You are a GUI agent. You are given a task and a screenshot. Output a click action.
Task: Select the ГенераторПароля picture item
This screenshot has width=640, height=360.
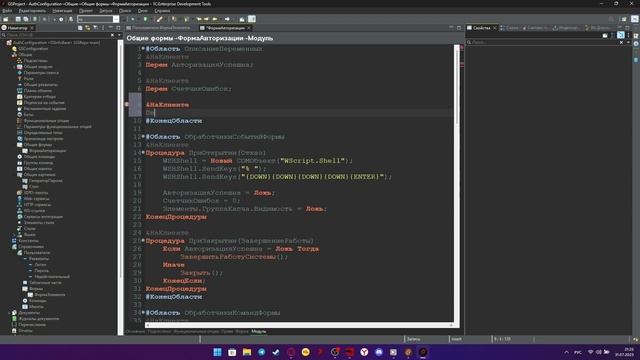pyautogui.click(x=45, y=180)
